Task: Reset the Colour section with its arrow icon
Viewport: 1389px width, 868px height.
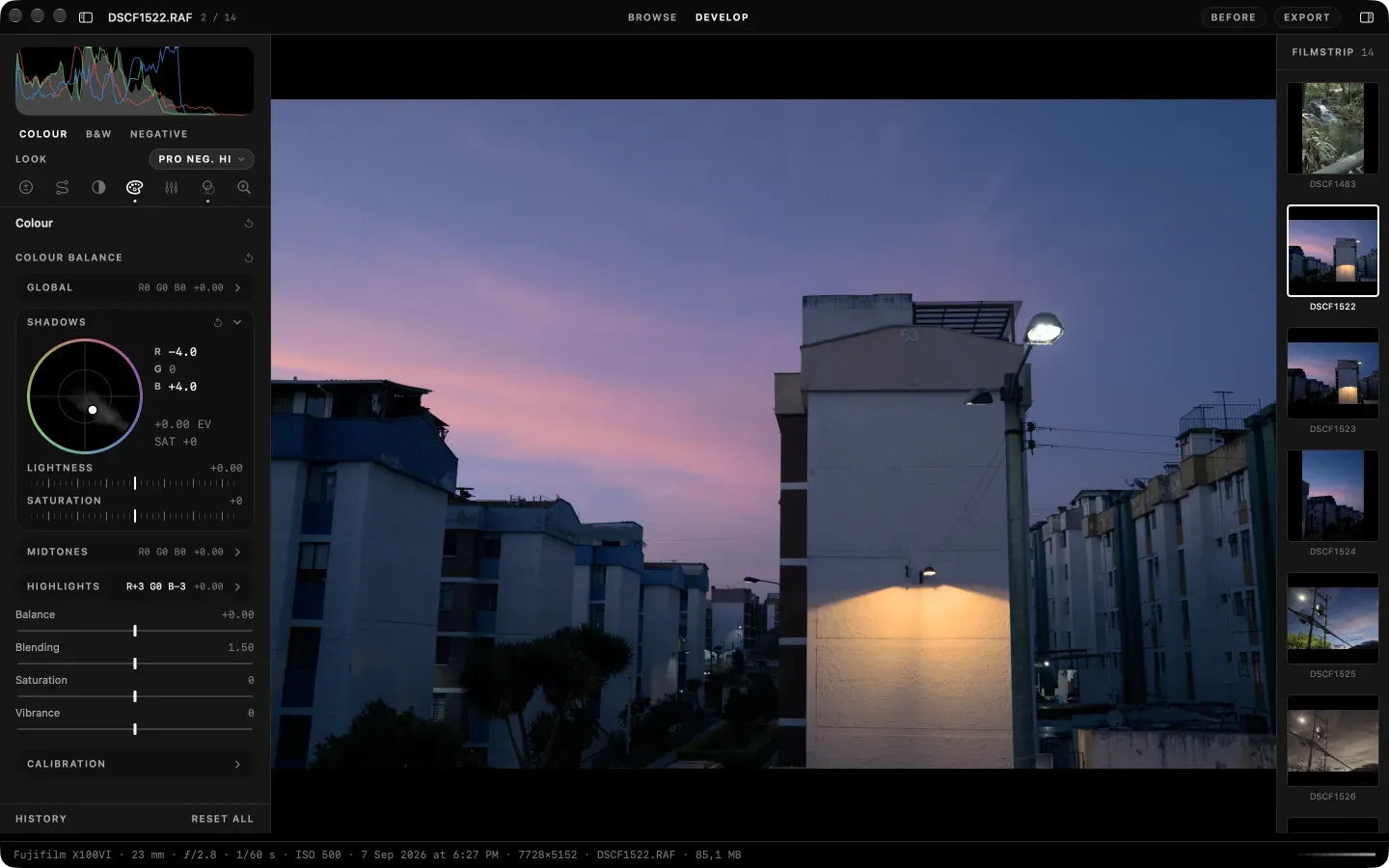Action: 249,224
